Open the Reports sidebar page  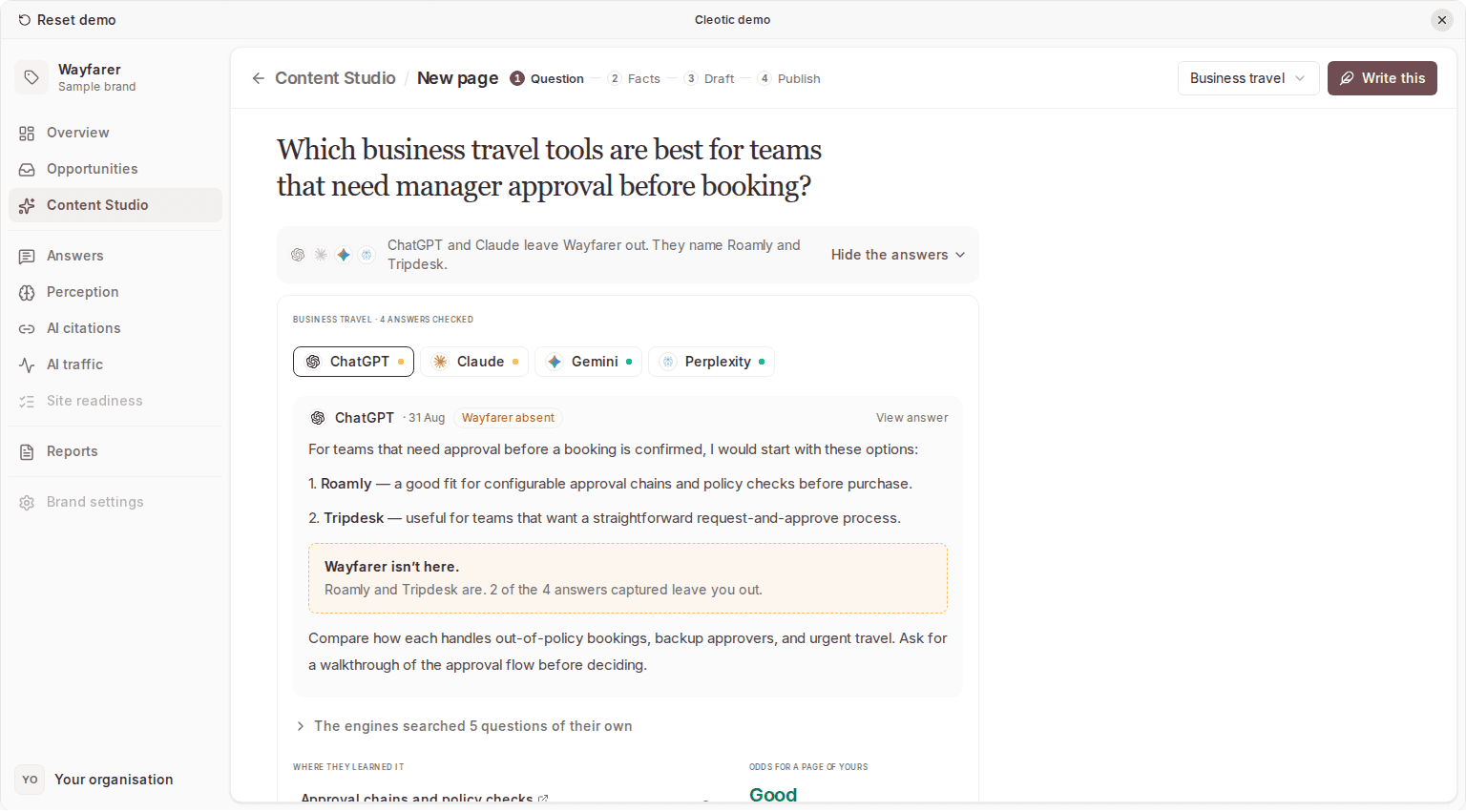point(115,452)
